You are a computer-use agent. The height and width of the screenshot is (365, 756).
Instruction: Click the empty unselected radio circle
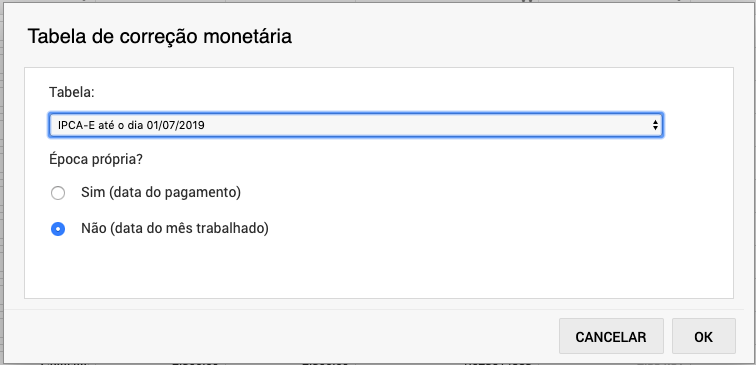58,193
